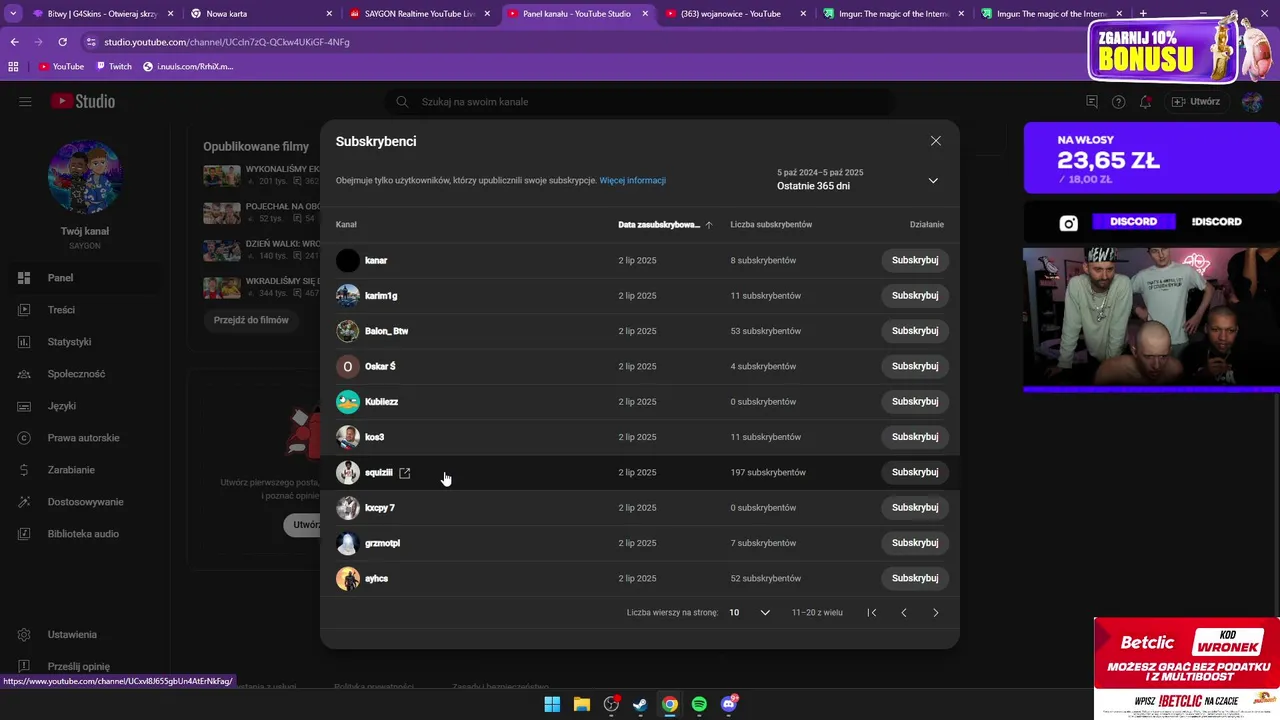Image resolution: width=1280 pixels, height=720 pixels.
Task: Open Treści in sidebar
Action: click(x=85, y=310)
